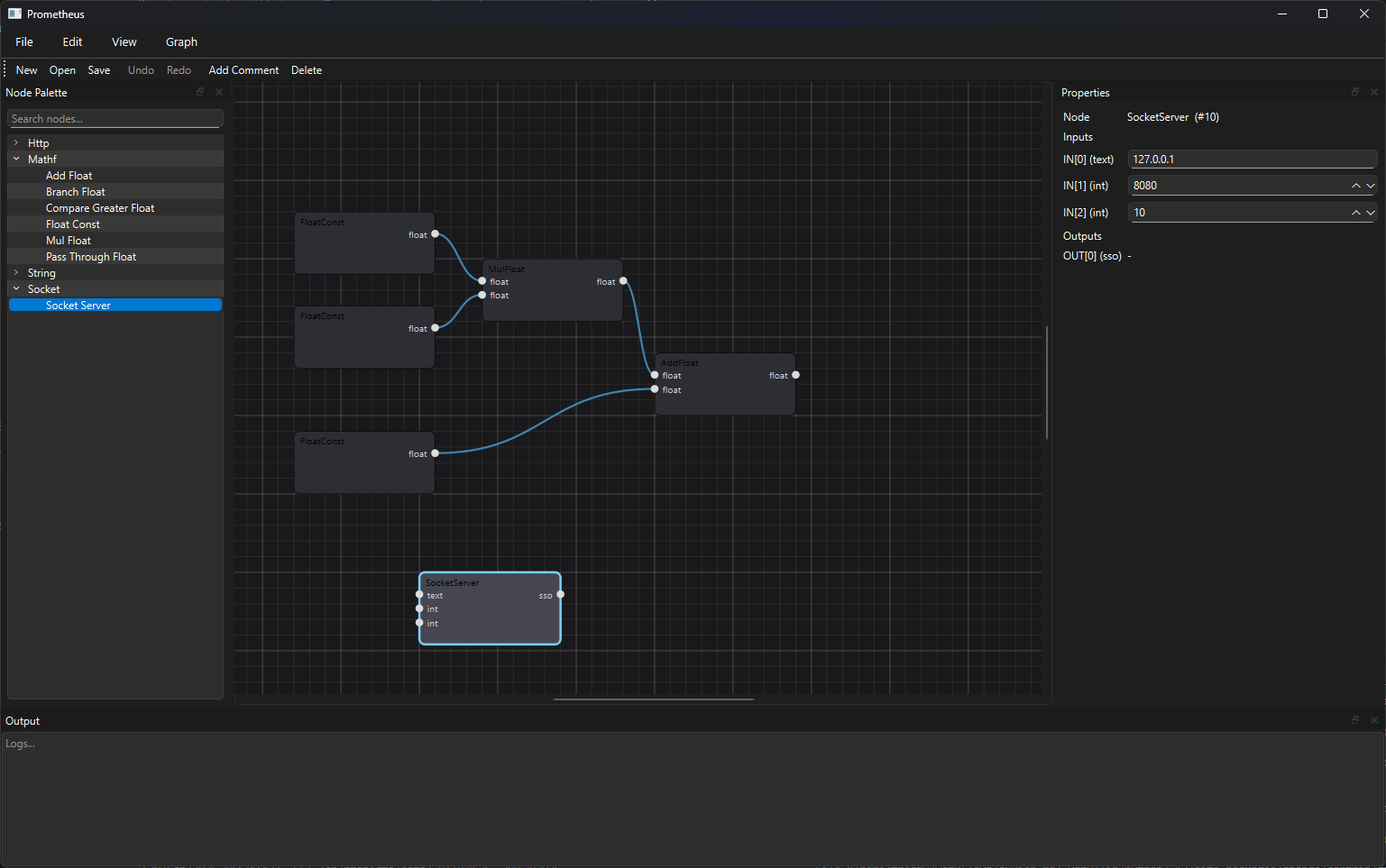
Task: Click the MulFloat output float port
Action: point(623,281)
